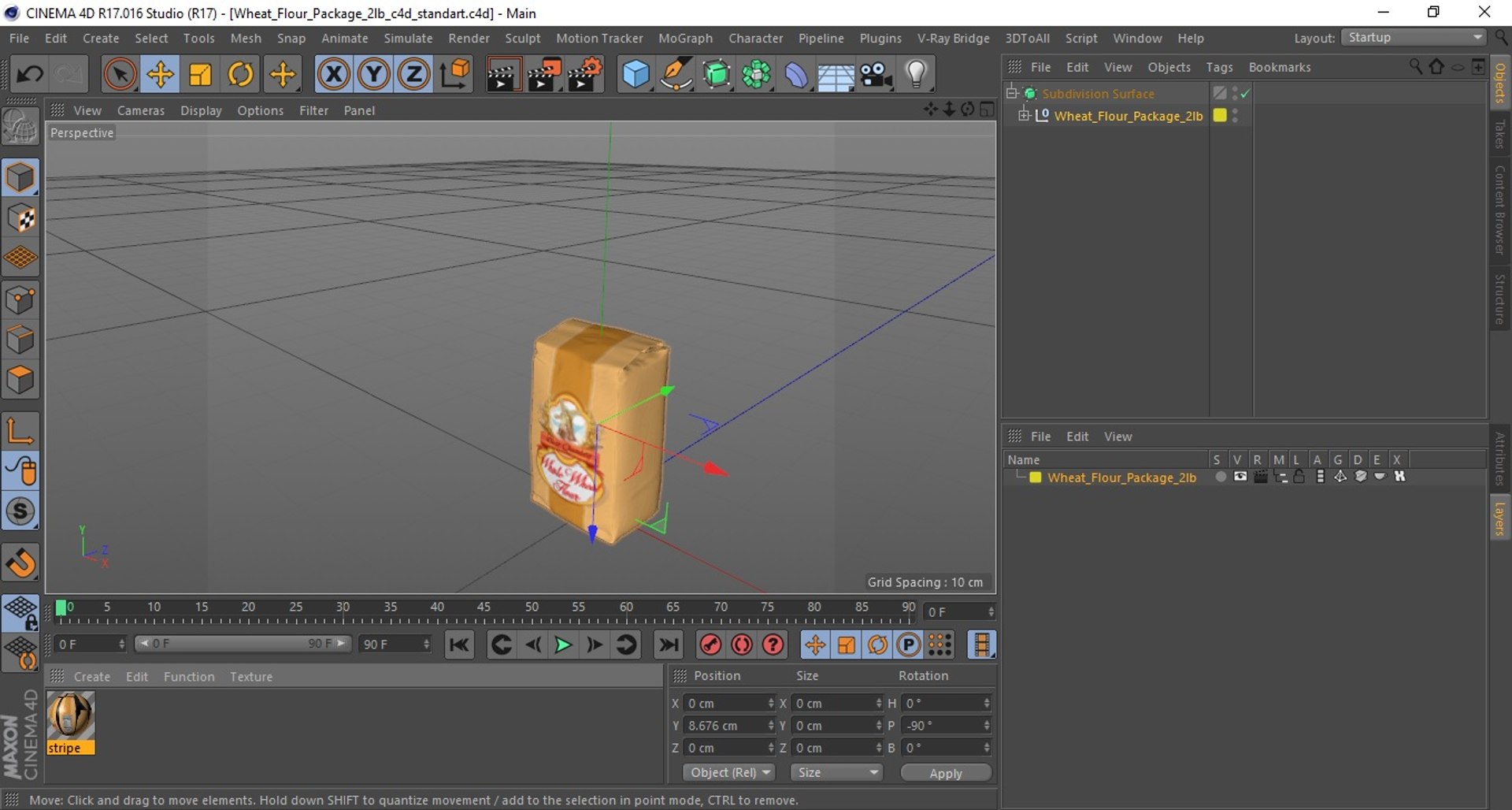Click the Render View clapperboard icon
This screenshot has height=810, width=1512.
click(503, 74)
